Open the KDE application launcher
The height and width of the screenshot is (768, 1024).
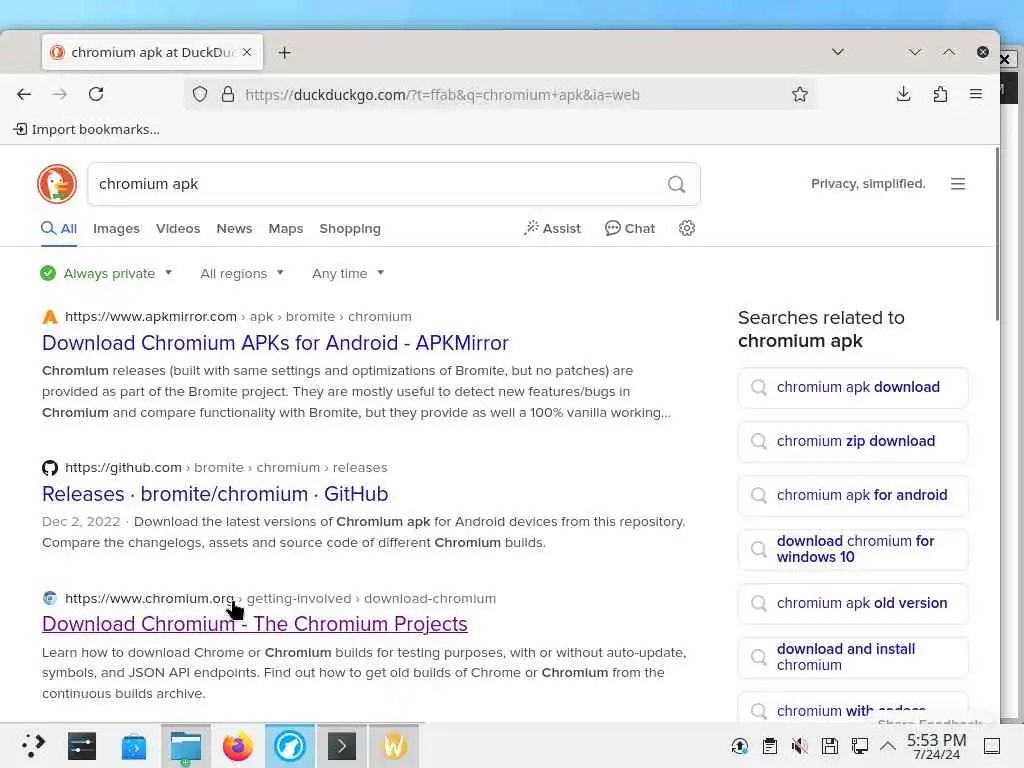(33, 746)
